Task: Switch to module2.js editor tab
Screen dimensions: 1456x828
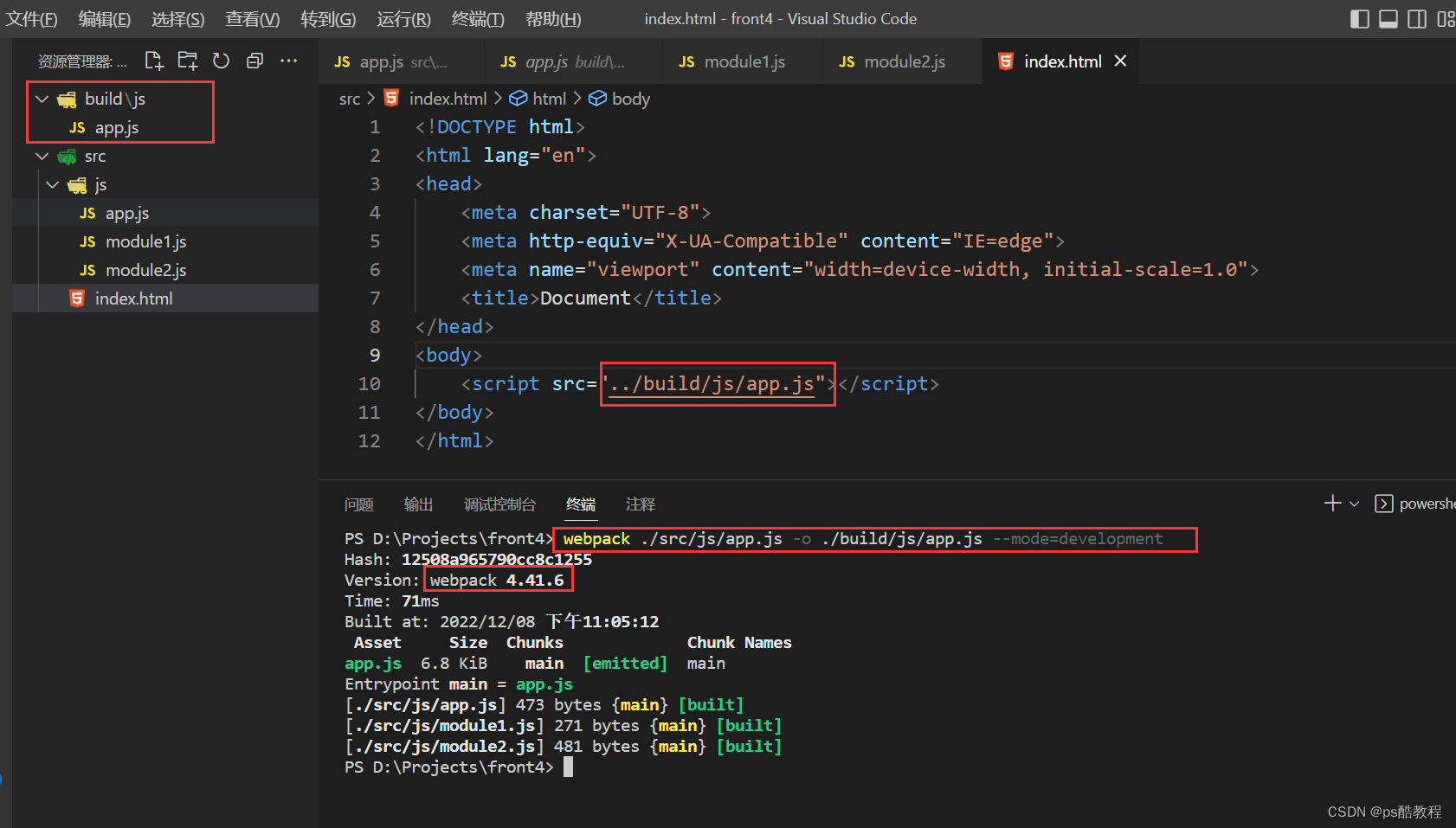Action: (903, 61)
